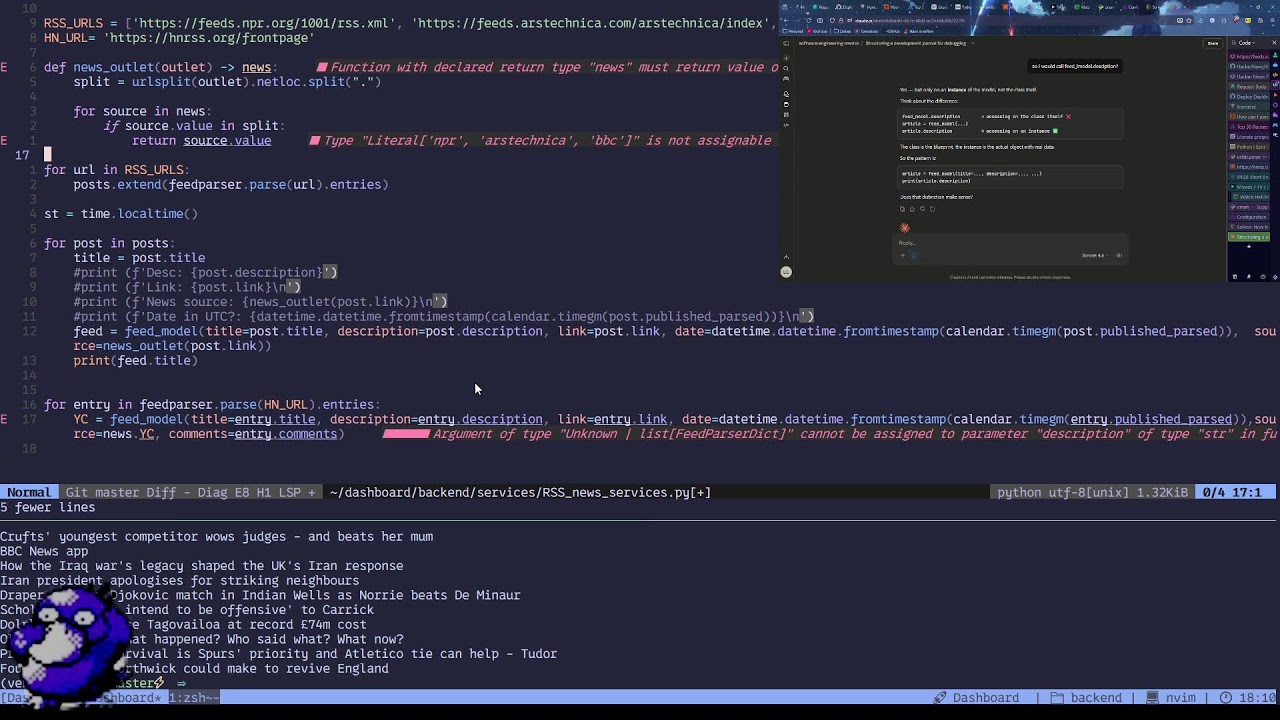Focus the Claude Reply input field
This screenshot has width=1280, height=720.
[1010, 243]
